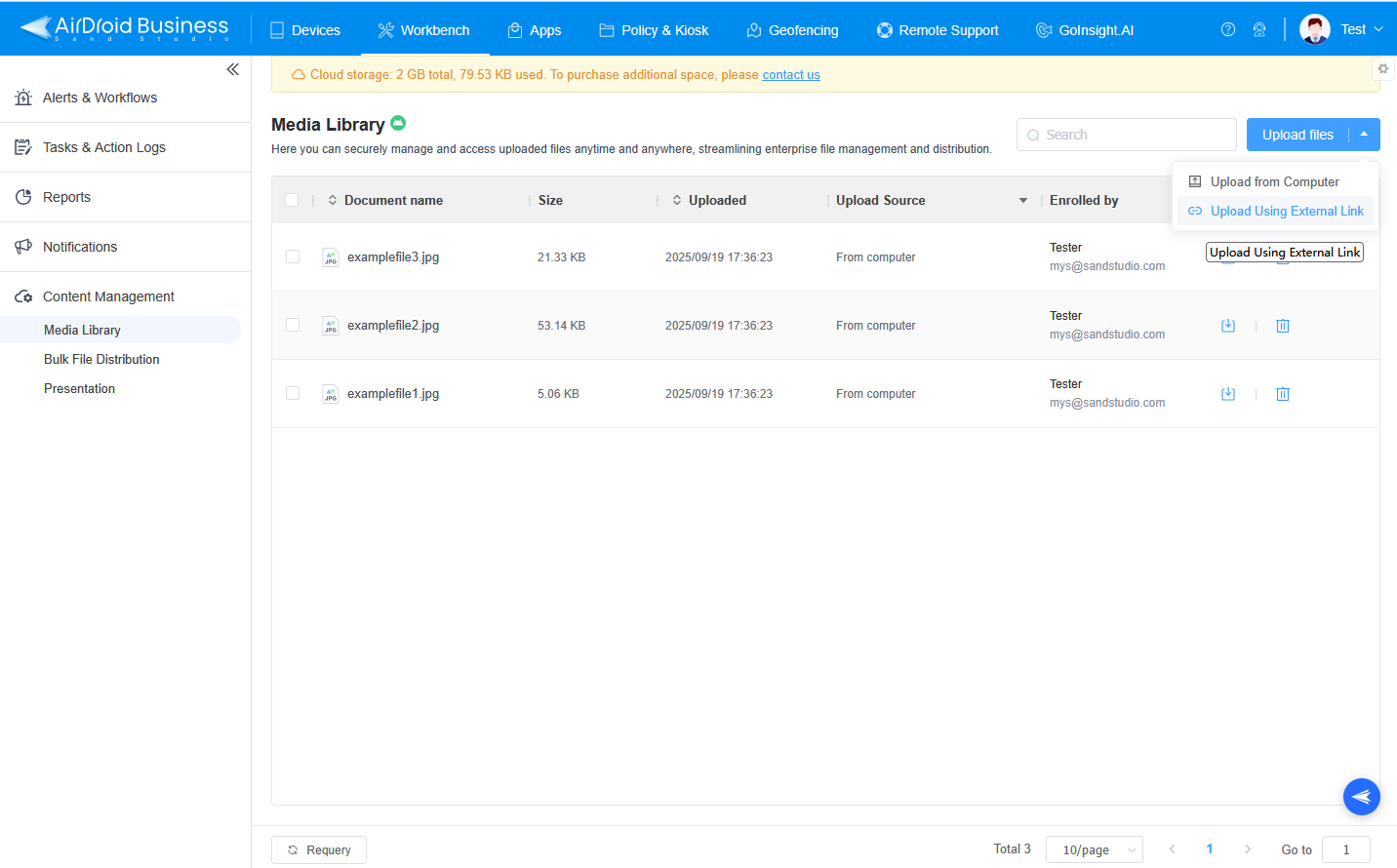The image size is (1397, 868).
Task: Select the checkbox for examplefile2.jpg
Action: (x=292, y=325)
